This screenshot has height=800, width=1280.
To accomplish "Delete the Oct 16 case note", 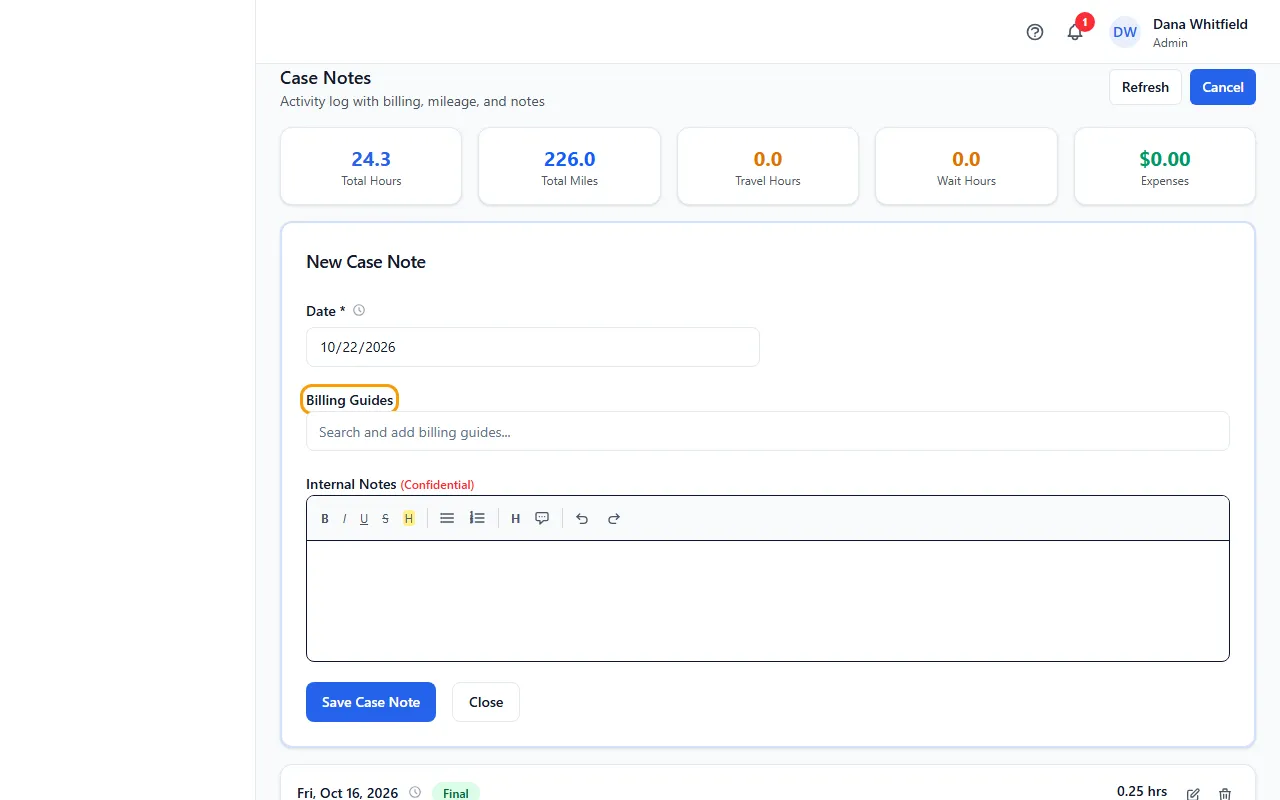I will coord(1225,794).
